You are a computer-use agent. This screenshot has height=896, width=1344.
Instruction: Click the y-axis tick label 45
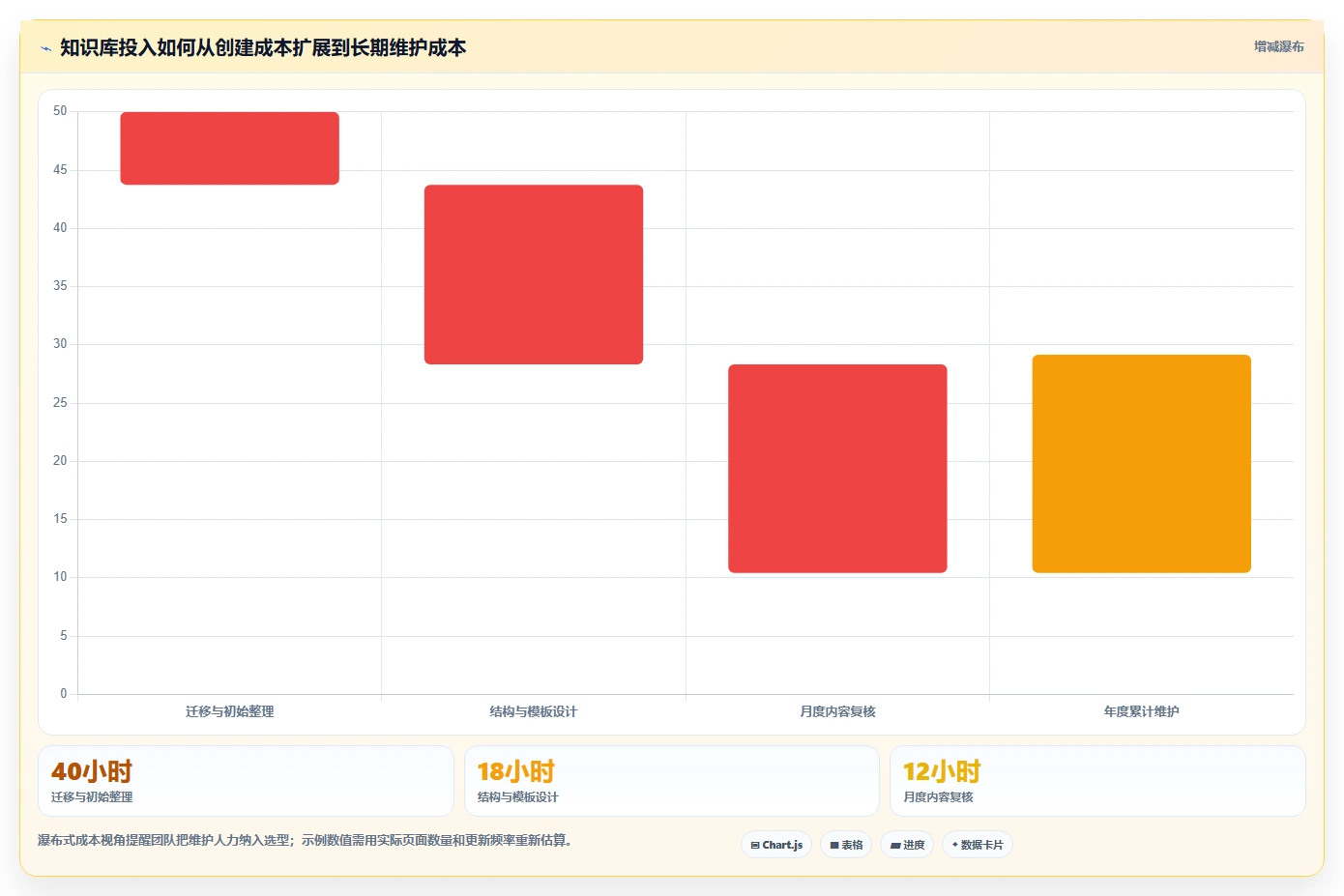point(60,170)
